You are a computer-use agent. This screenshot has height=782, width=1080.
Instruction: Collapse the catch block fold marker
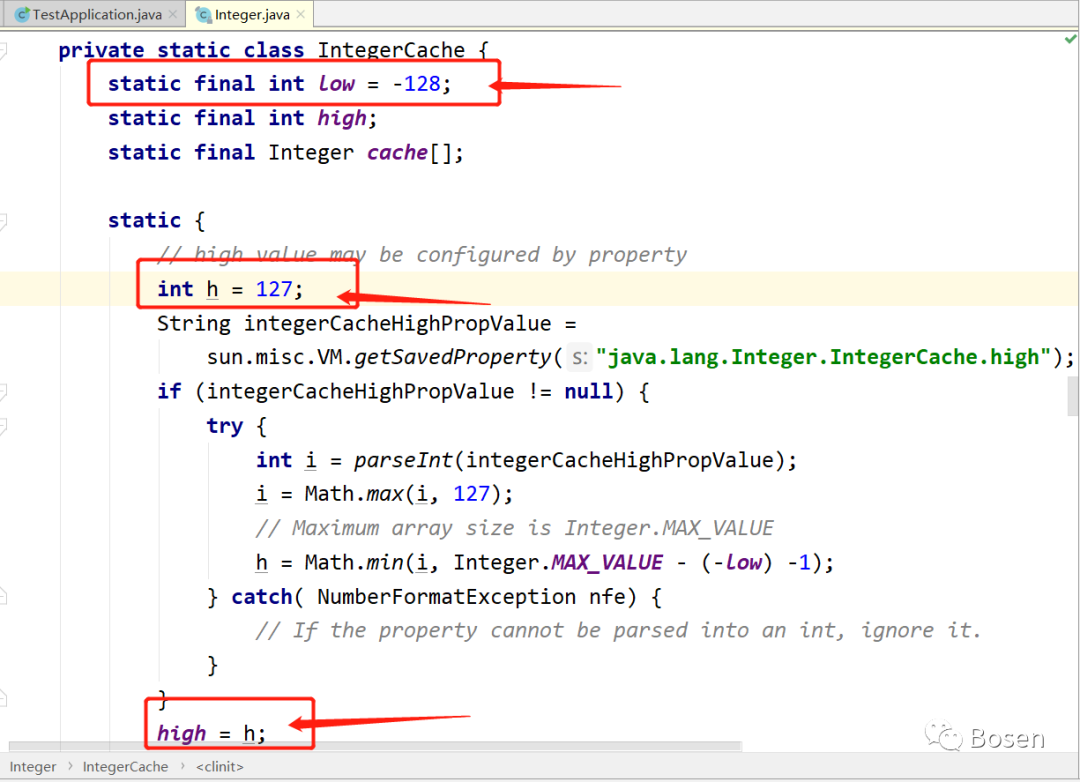[x=3, y=597]
